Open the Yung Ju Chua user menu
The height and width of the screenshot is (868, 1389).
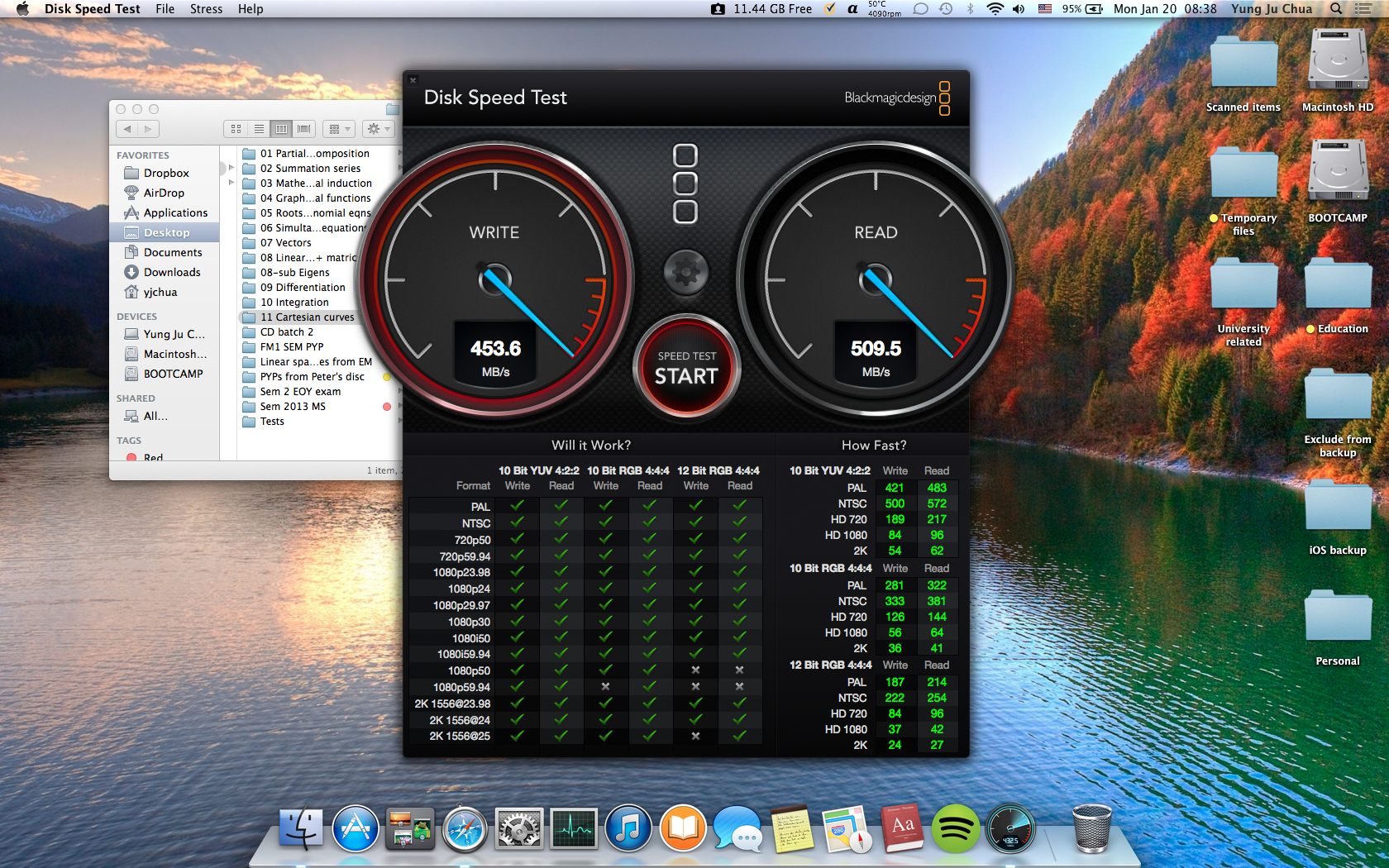pos(1272,9)
